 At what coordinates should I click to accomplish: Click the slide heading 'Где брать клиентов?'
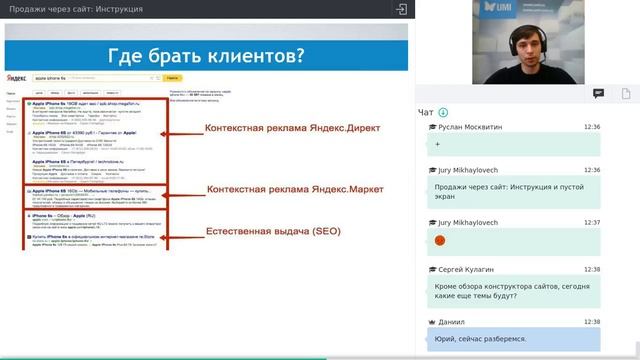click(x=206, y=56)
